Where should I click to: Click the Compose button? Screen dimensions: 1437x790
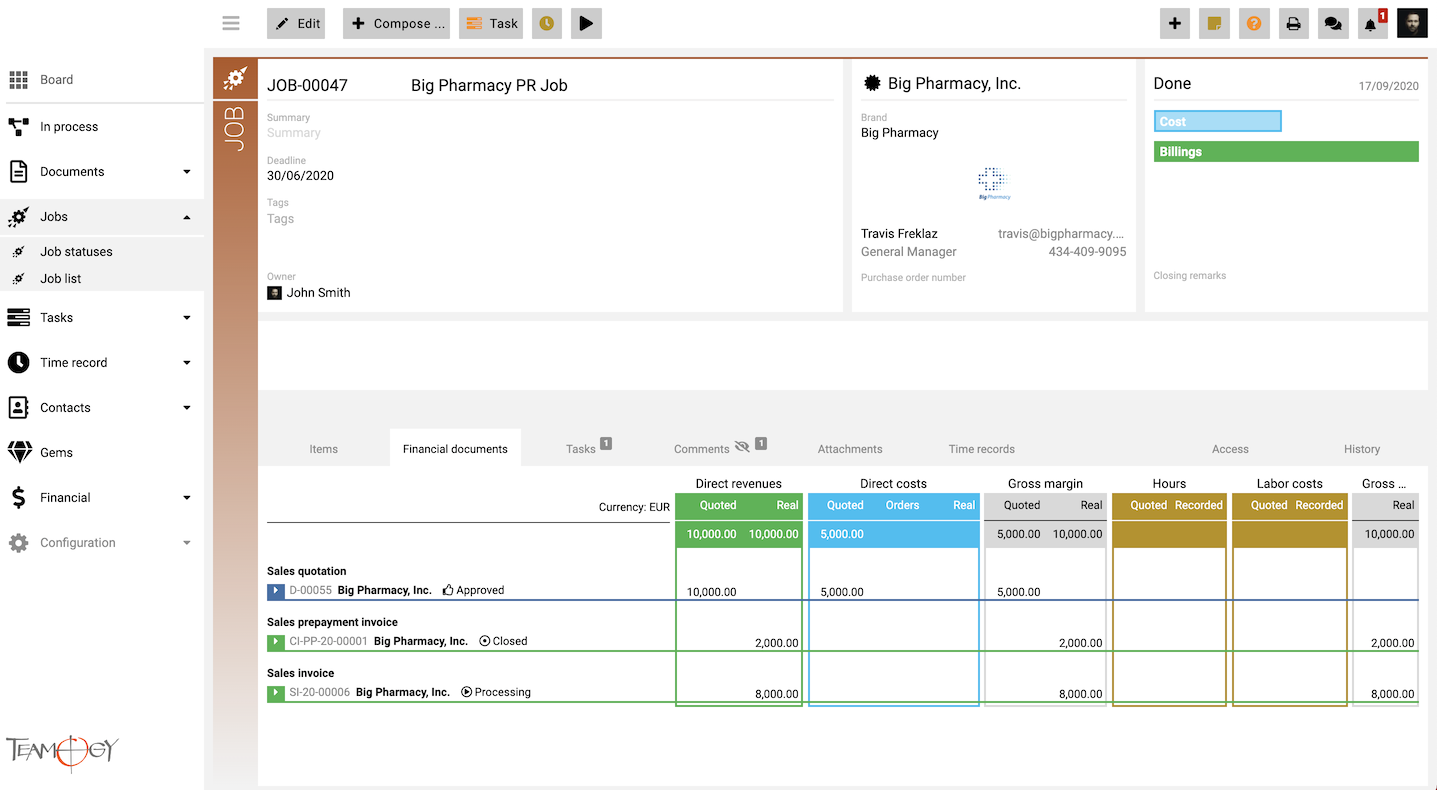[x=397, y=23]
